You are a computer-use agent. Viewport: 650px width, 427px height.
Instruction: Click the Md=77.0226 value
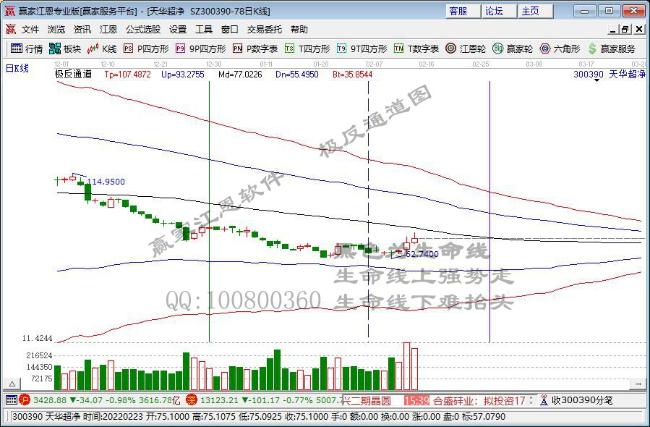coord(240,75)
